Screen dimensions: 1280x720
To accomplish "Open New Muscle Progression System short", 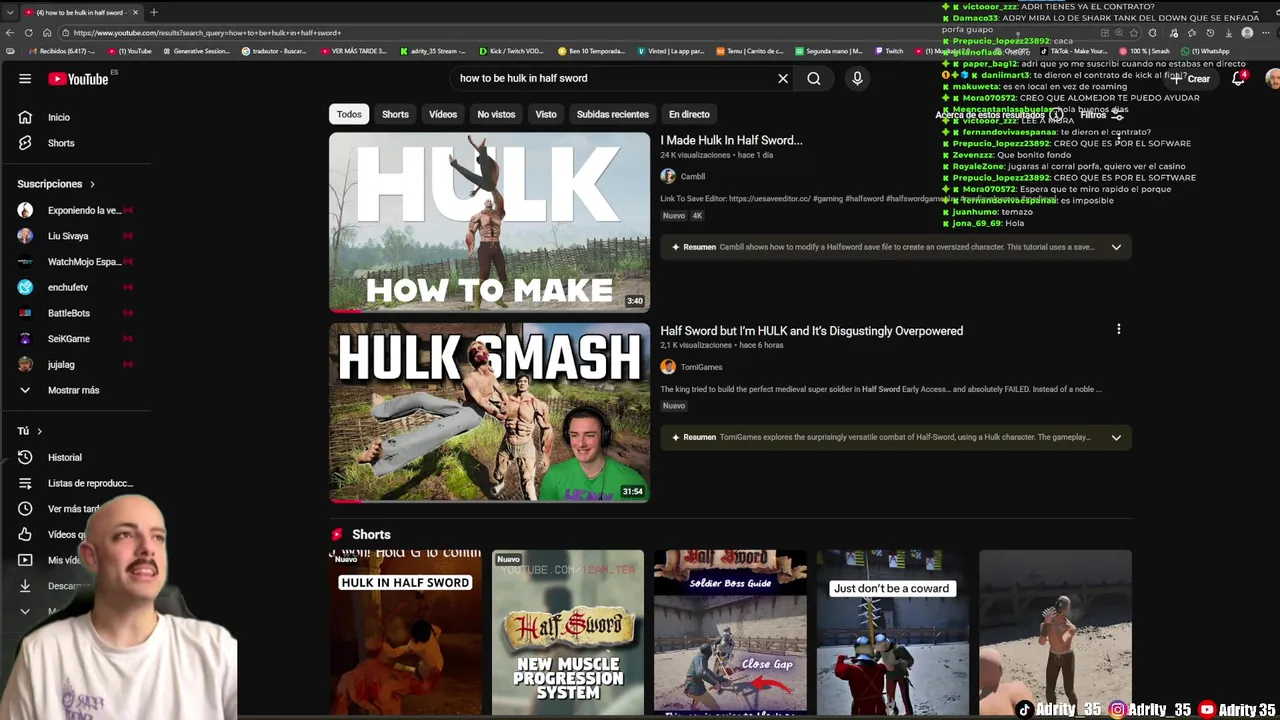I will [567, 632].
